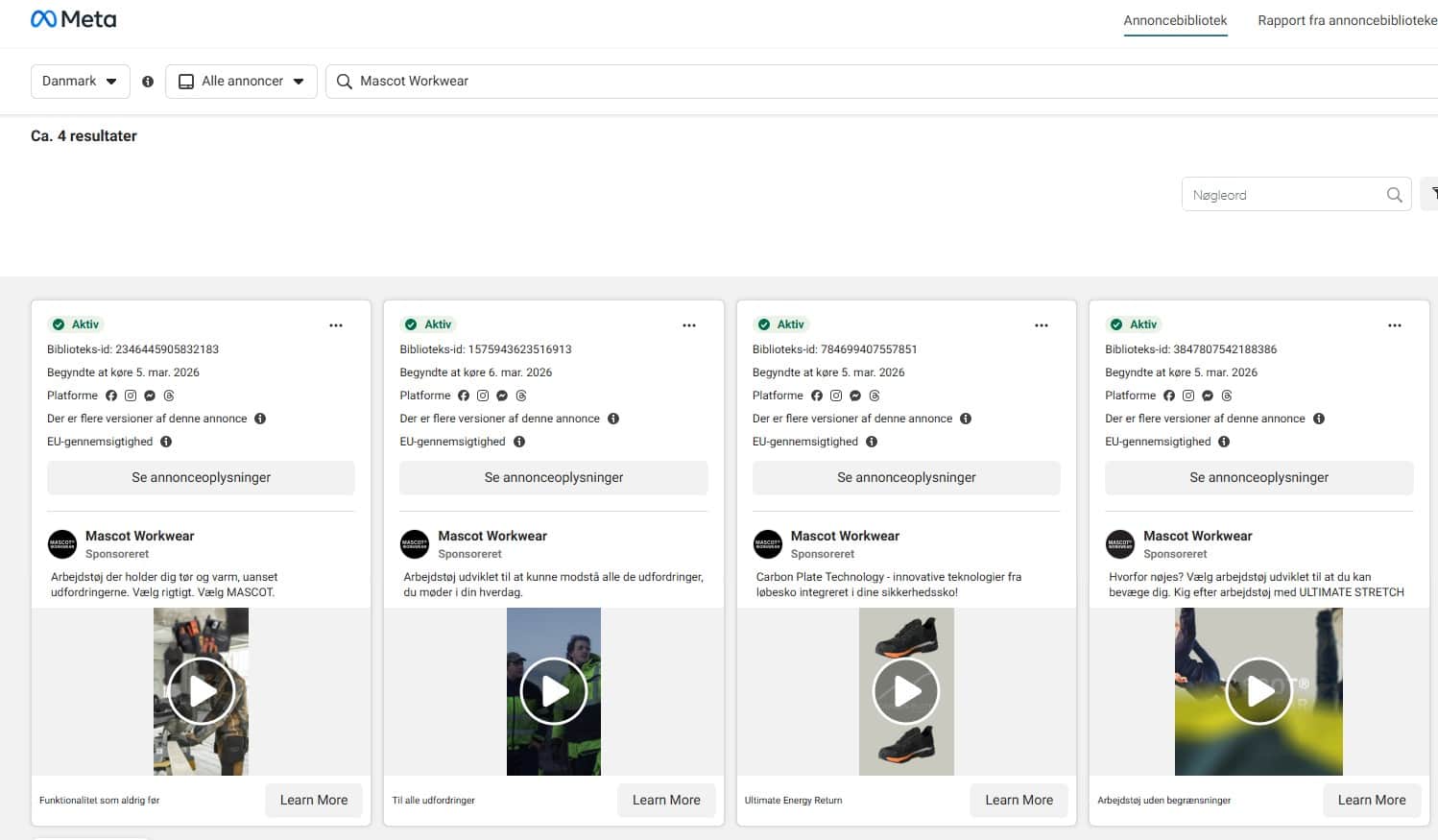Expand the Alle annoncer category dropdown
Image resolution: width=1438 pixels, height=840 pixels.
click(x=241, y=82)
